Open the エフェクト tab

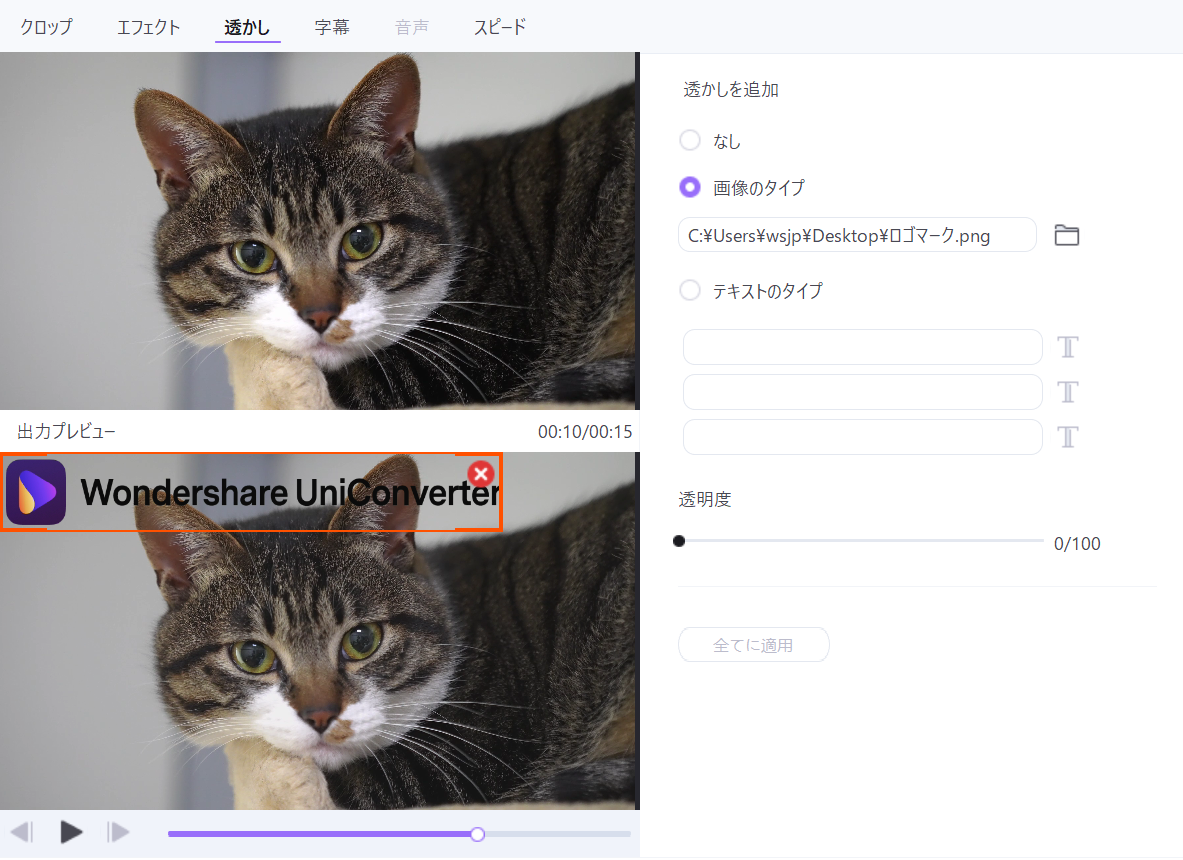(148, 27)
